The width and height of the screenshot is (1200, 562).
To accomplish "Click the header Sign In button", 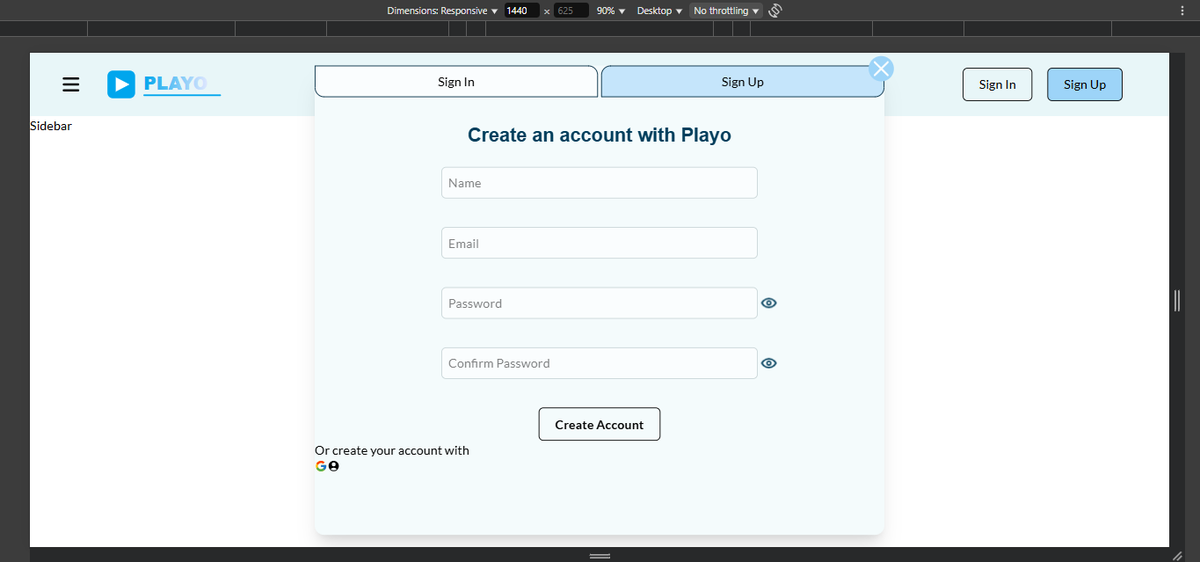I will pyautogui.click(x=997, y=84).
